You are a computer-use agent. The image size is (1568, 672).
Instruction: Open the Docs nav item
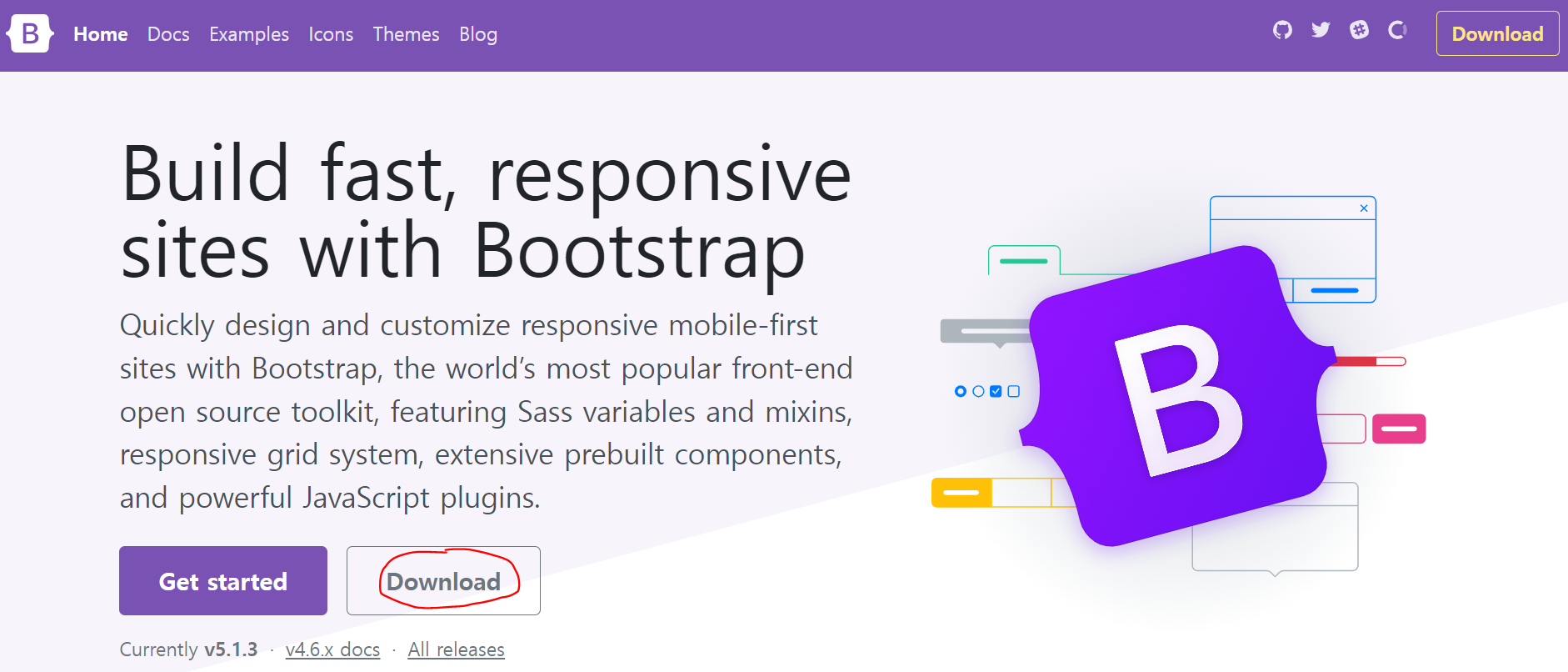point(168,34)
